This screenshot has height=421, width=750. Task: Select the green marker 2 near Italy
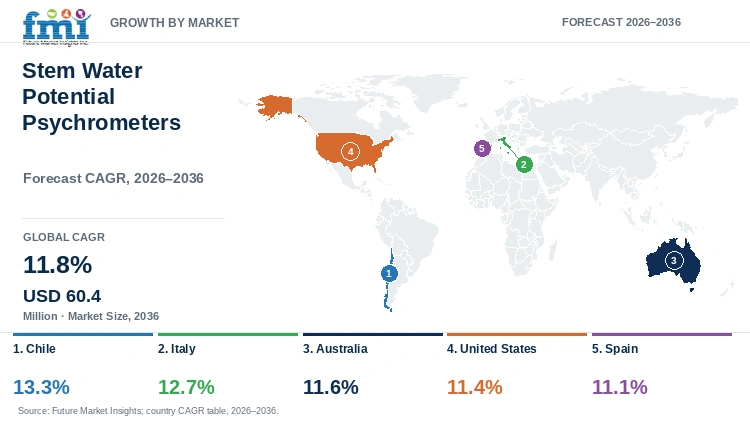pyautogui.click(x=524, y=165)
